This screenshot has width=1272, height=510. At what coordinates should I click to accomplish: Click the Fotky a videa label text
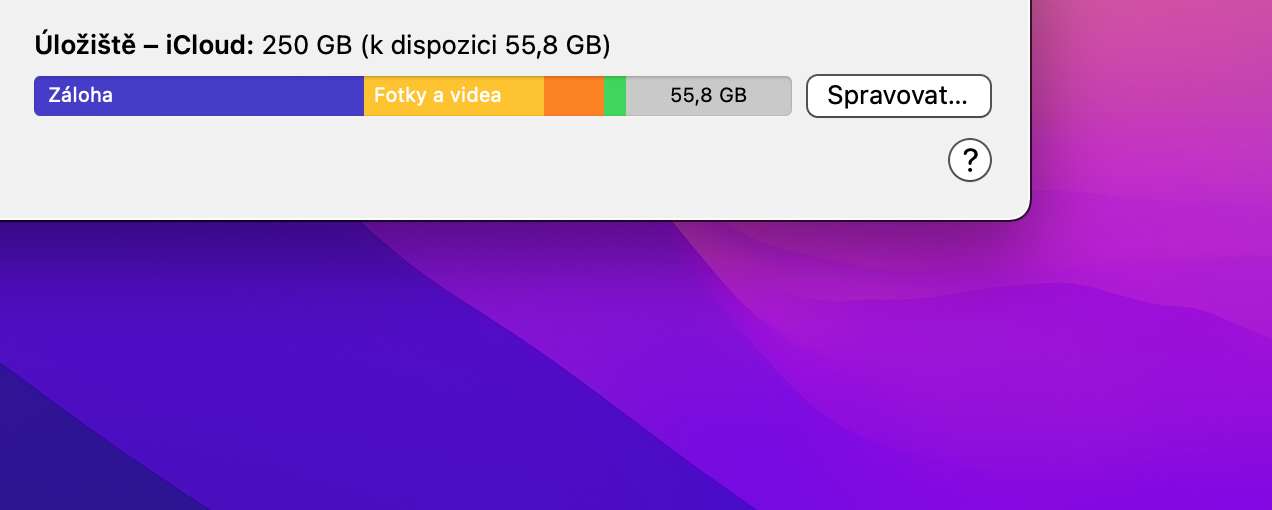tap(437, 96)
